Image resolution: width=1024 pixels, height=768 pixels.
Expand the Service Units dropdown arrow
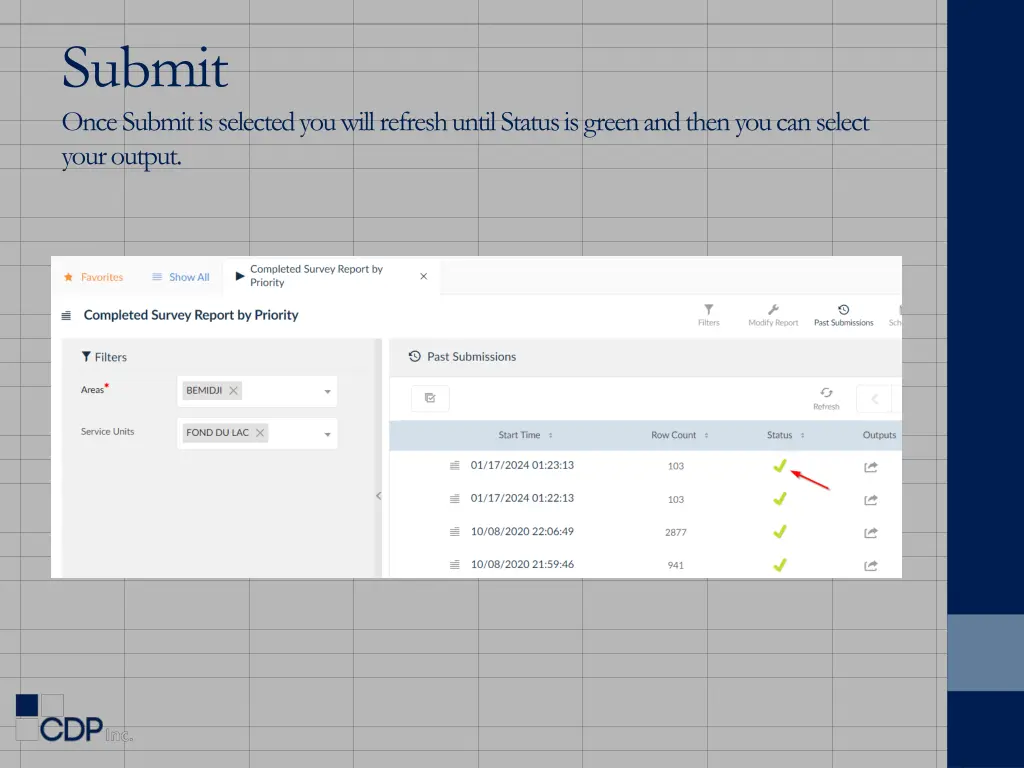tap(327, 434)
